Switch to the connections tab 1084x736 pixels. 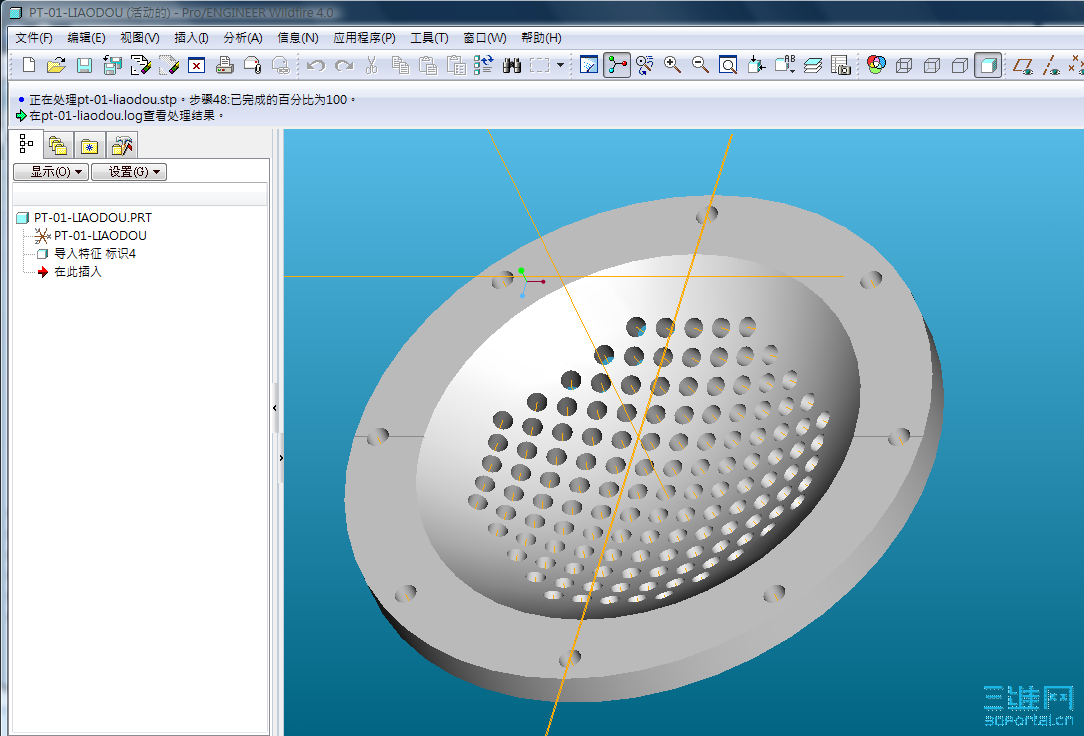(x=122, y=146)
